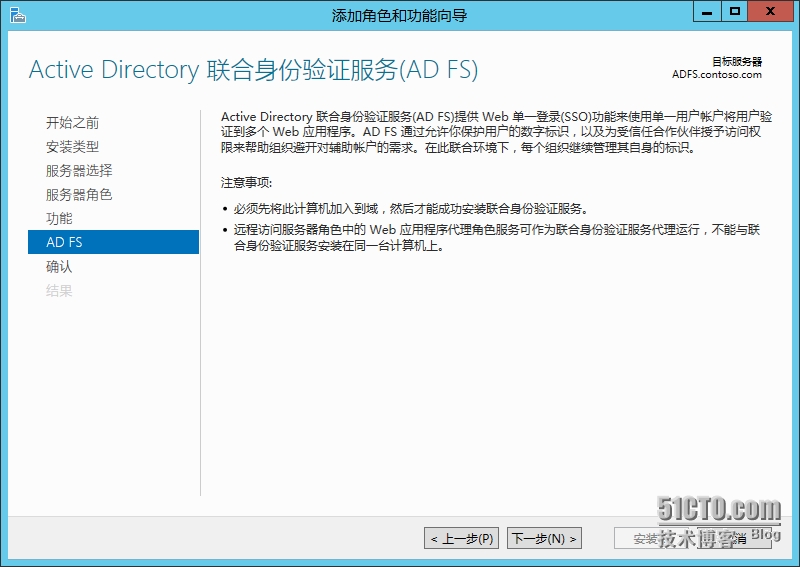Viewport: 800px width, 567px height.
Task: Select the 服务器选择 wizard step
Action: pos(79,171)
